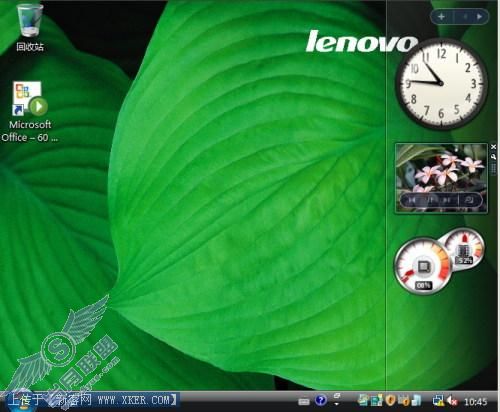Open the Recycle Bin desktop icon
The image size is (500, 412).
coord(30,27)
